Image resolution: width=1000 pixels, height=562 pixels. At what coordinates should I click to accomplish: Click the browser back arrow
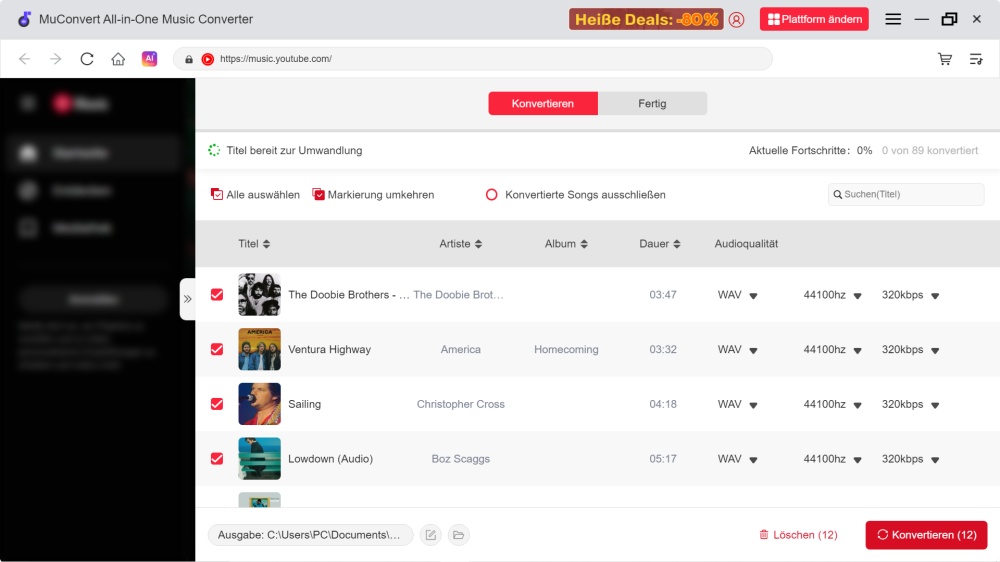[24, 59]
